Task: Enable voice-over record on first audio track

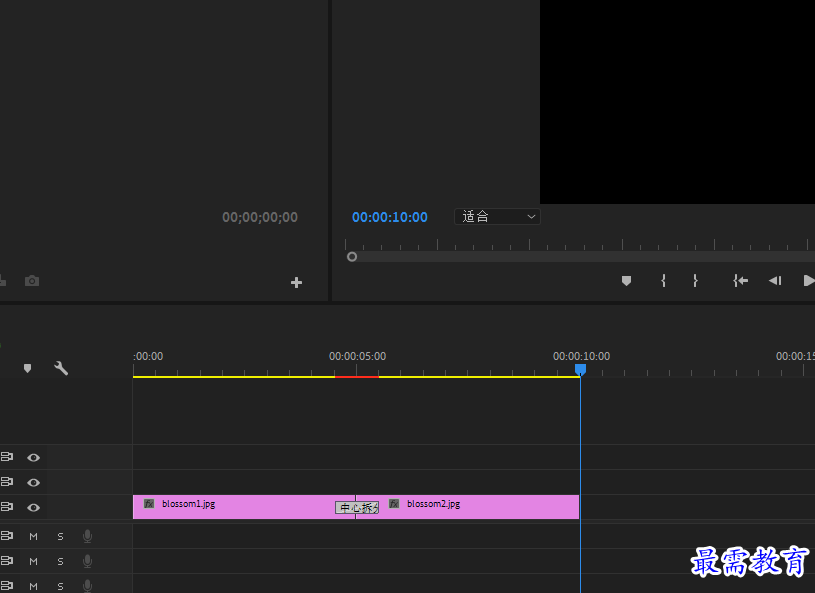Action: click(87, 536)
